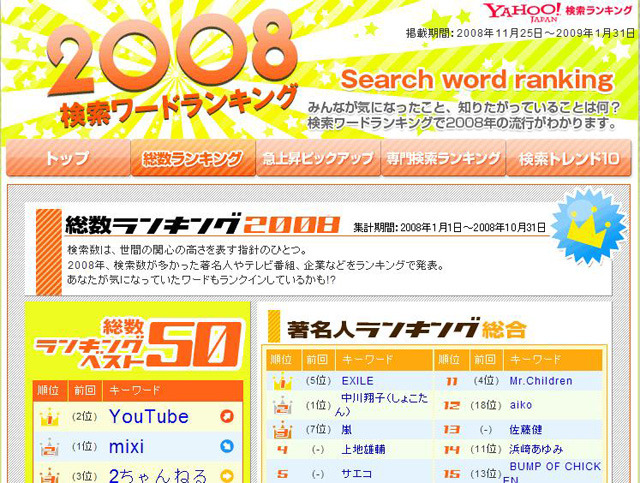Click the 掲載期間 date range text
The height and width of the screenshot is (483, 640).
point(520,33)
